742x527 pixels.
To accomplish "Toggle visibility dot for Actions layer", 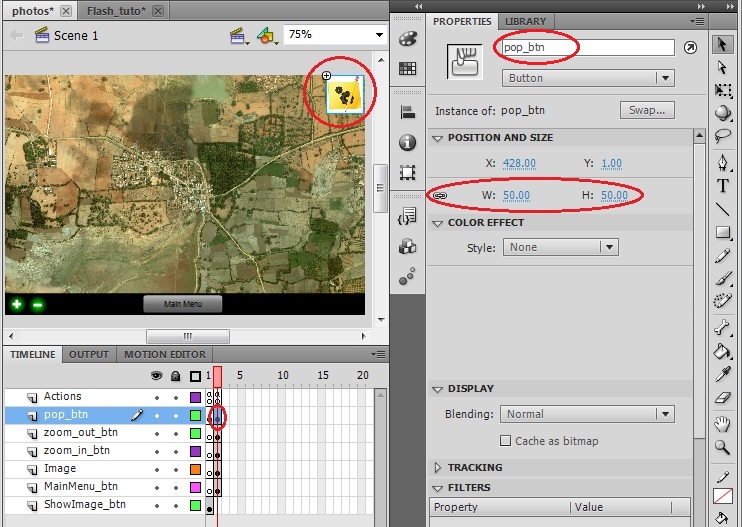I will (x=157, y=397).
